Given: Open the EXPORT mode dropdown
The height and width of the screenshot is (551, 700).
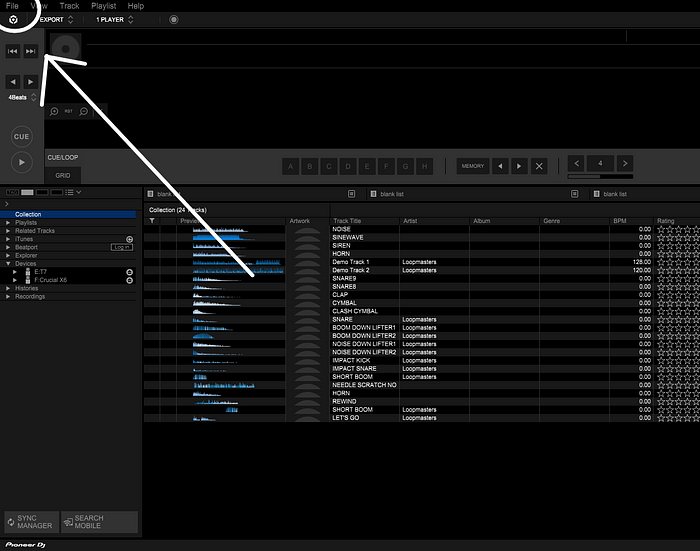Looking at the screenshot, I should pos(56,20).
